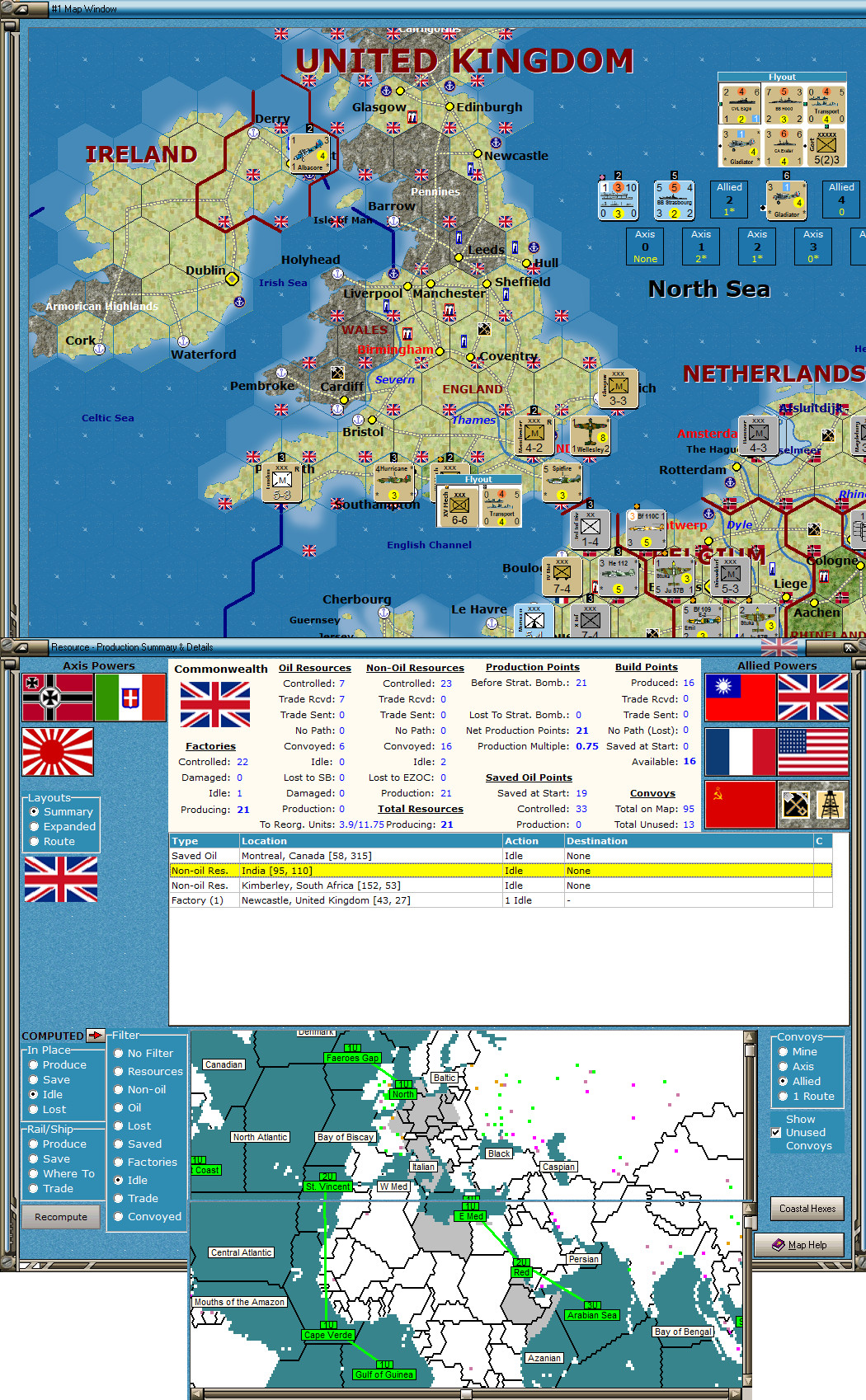Viewport: 866px width, 1400px height.
Task: Click the Bay of Biscay sea label
Action: pos(346,1137)
